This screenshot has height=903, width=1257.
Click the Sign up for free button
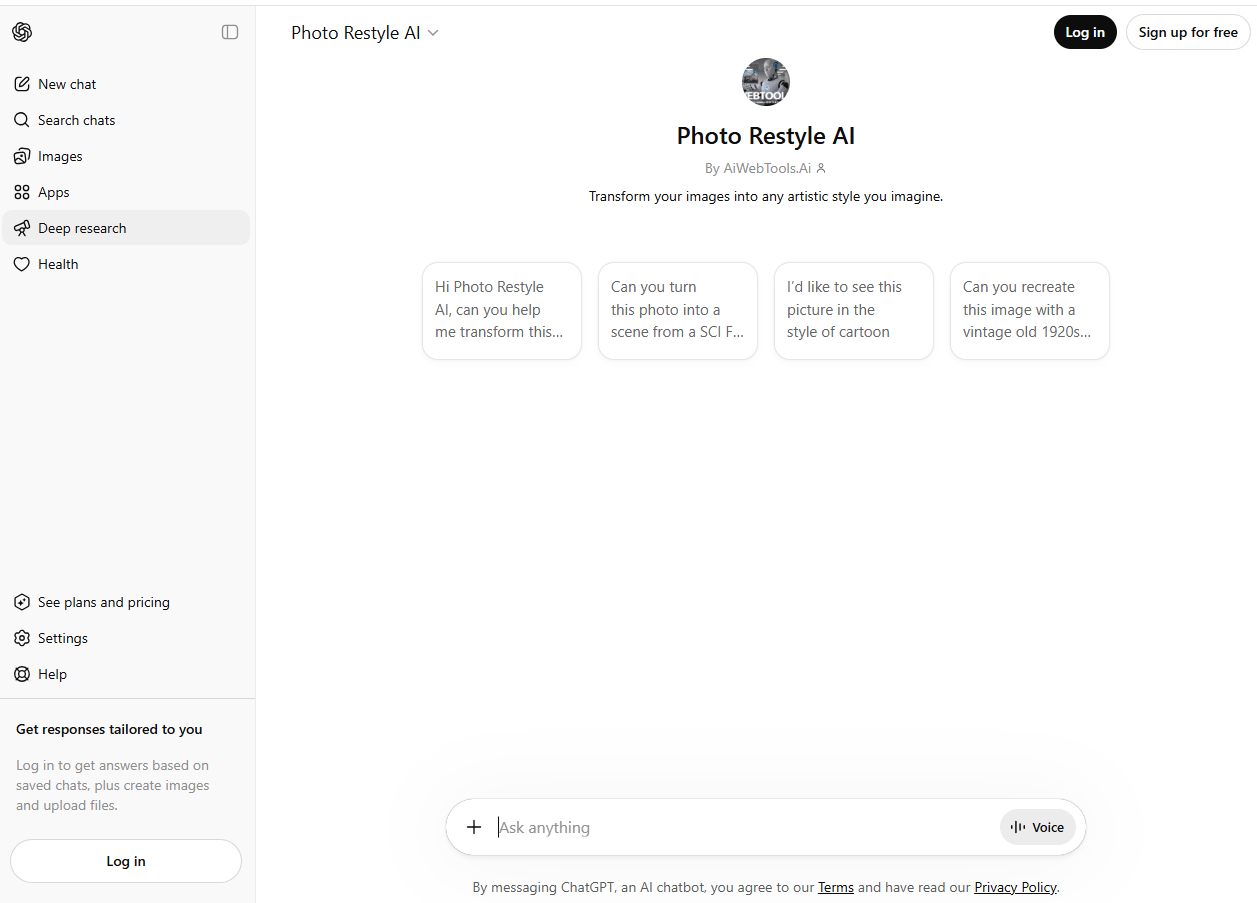click(1188, 32)
